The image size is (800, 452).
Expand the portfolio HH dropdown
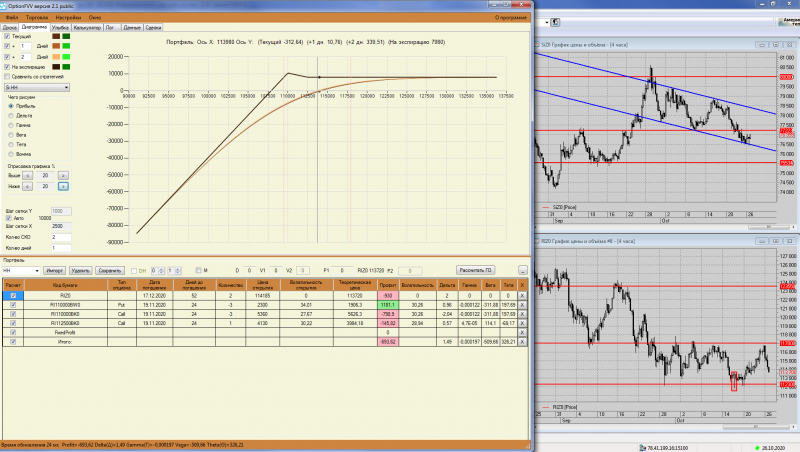pos(21,270)
